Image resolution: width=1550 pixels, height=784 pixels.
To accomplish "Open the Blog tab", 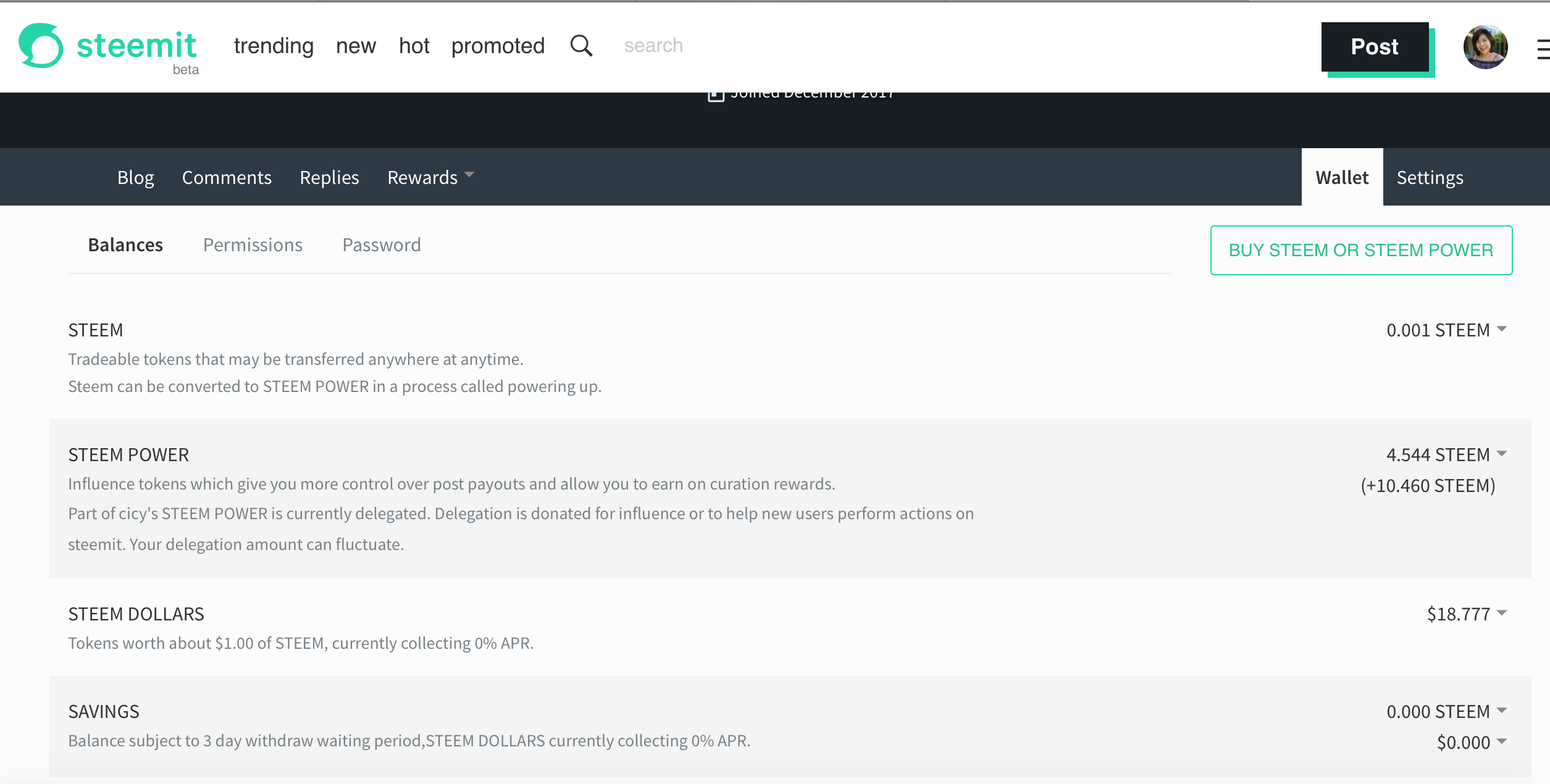I will coord(135,178).
